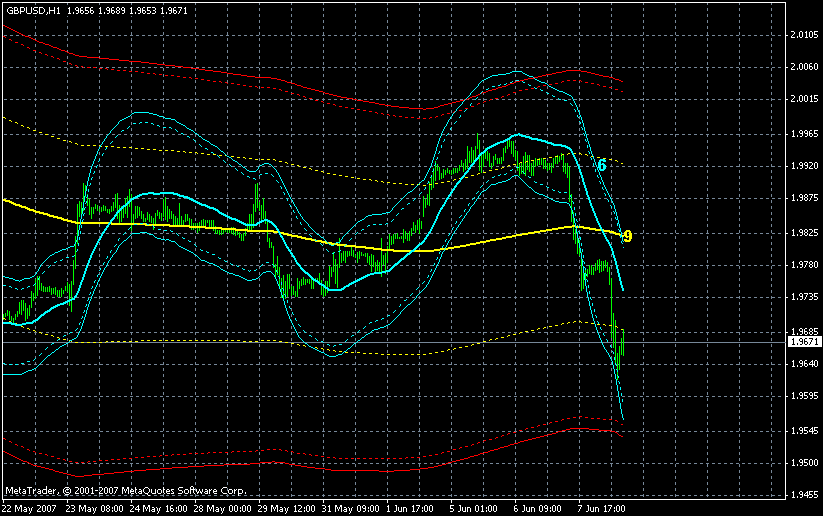Click the 22 May 2007 date label

point(29,509)
